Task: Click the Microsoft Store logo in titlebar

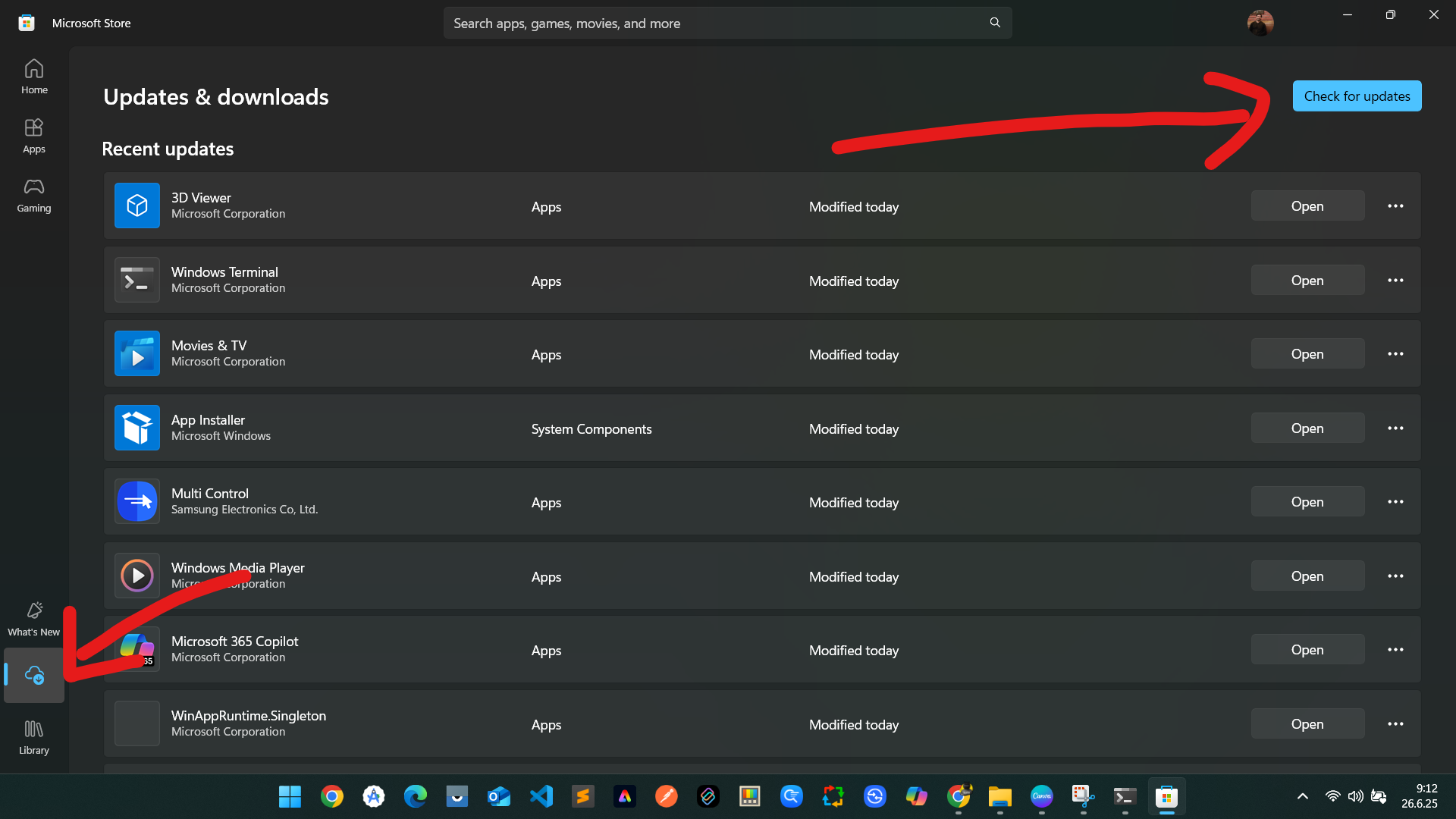Action: click(x=26, y=23)
